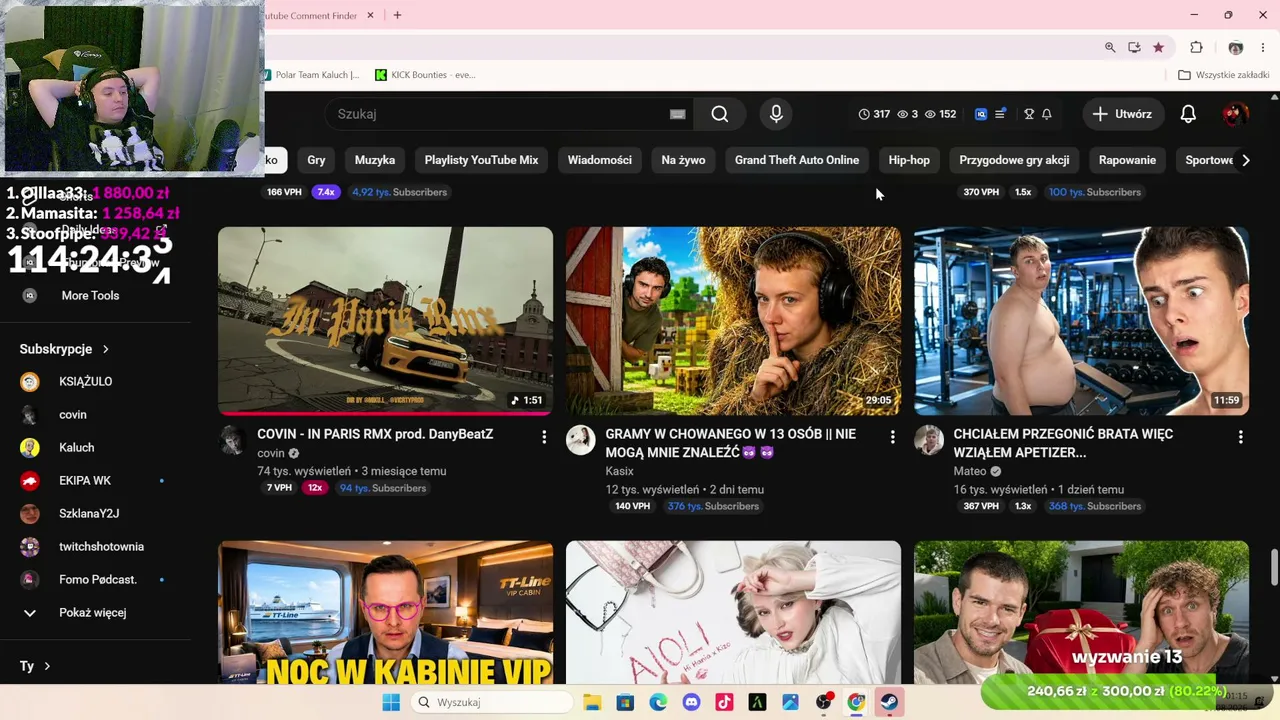
Task: Play the NOC W KABINIE VIP thumbnail
Action: coord(385,613)
